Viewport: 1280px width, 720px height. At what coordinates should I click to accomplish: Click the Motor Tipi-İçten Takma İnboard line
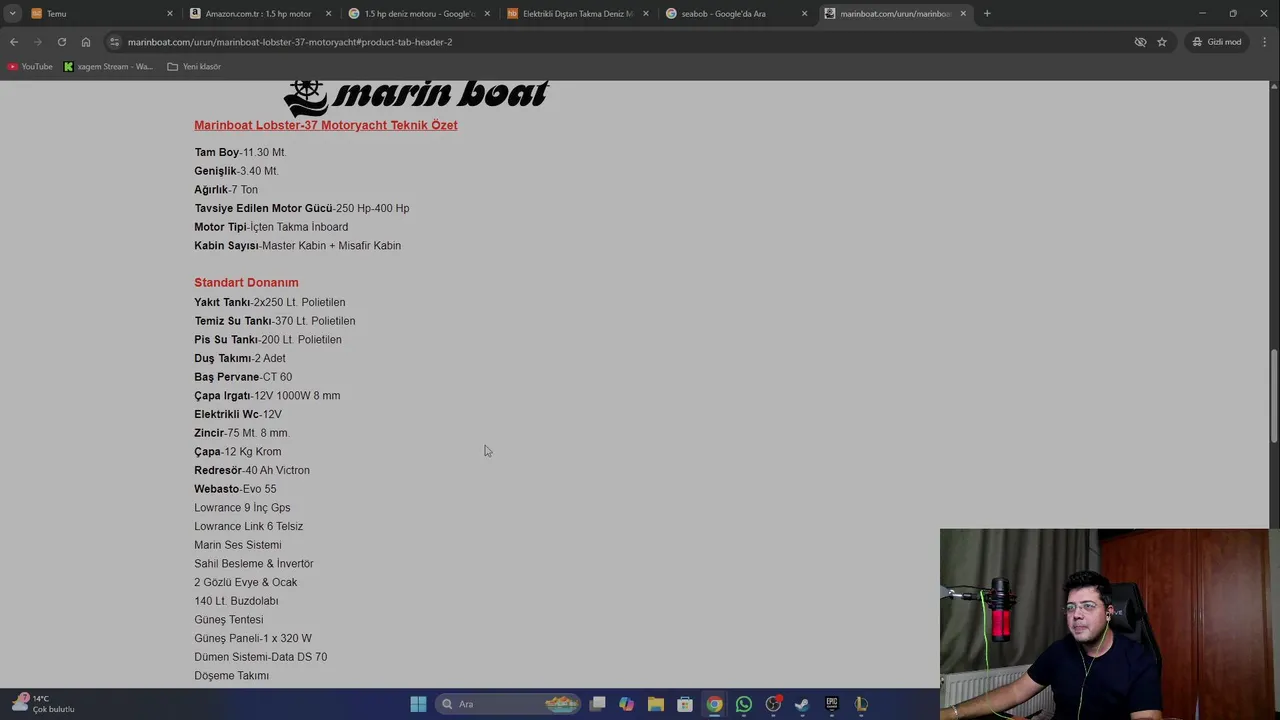coord(271,227)
